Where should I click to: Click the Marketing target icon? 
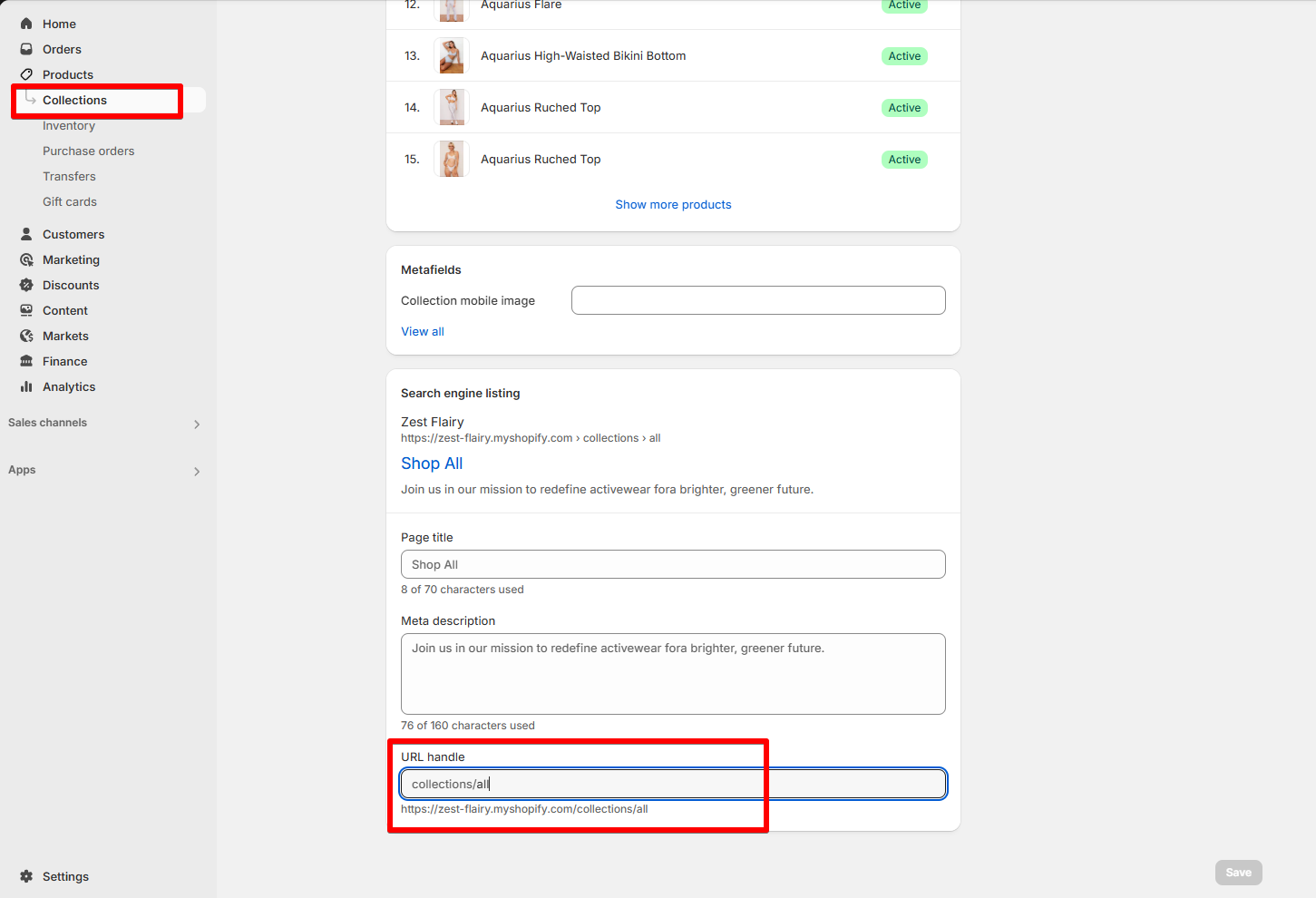pyautogui.click(x=26, y=259)
